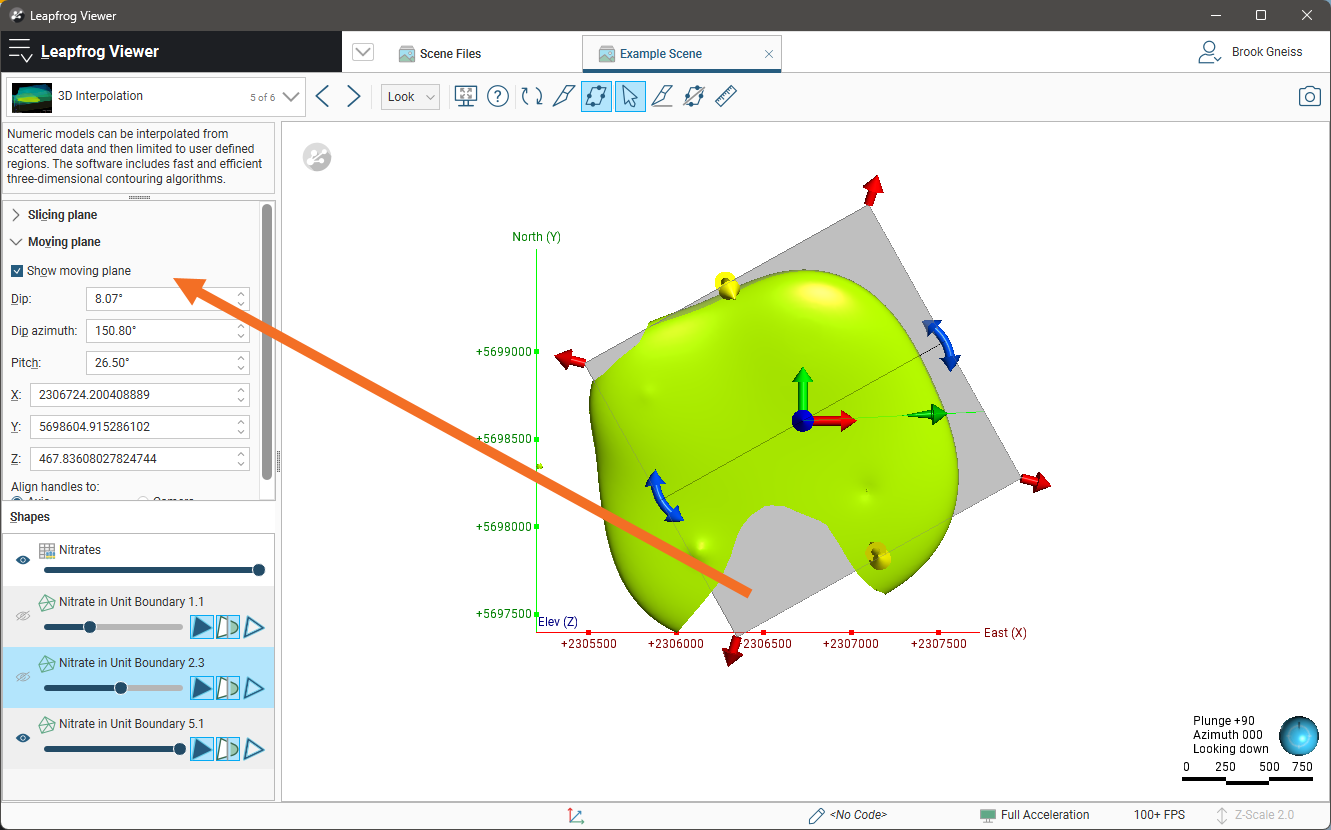
Task: Click mesh icon for Nitrate in Unit Boundary 2.3
Action: [47, 663]
